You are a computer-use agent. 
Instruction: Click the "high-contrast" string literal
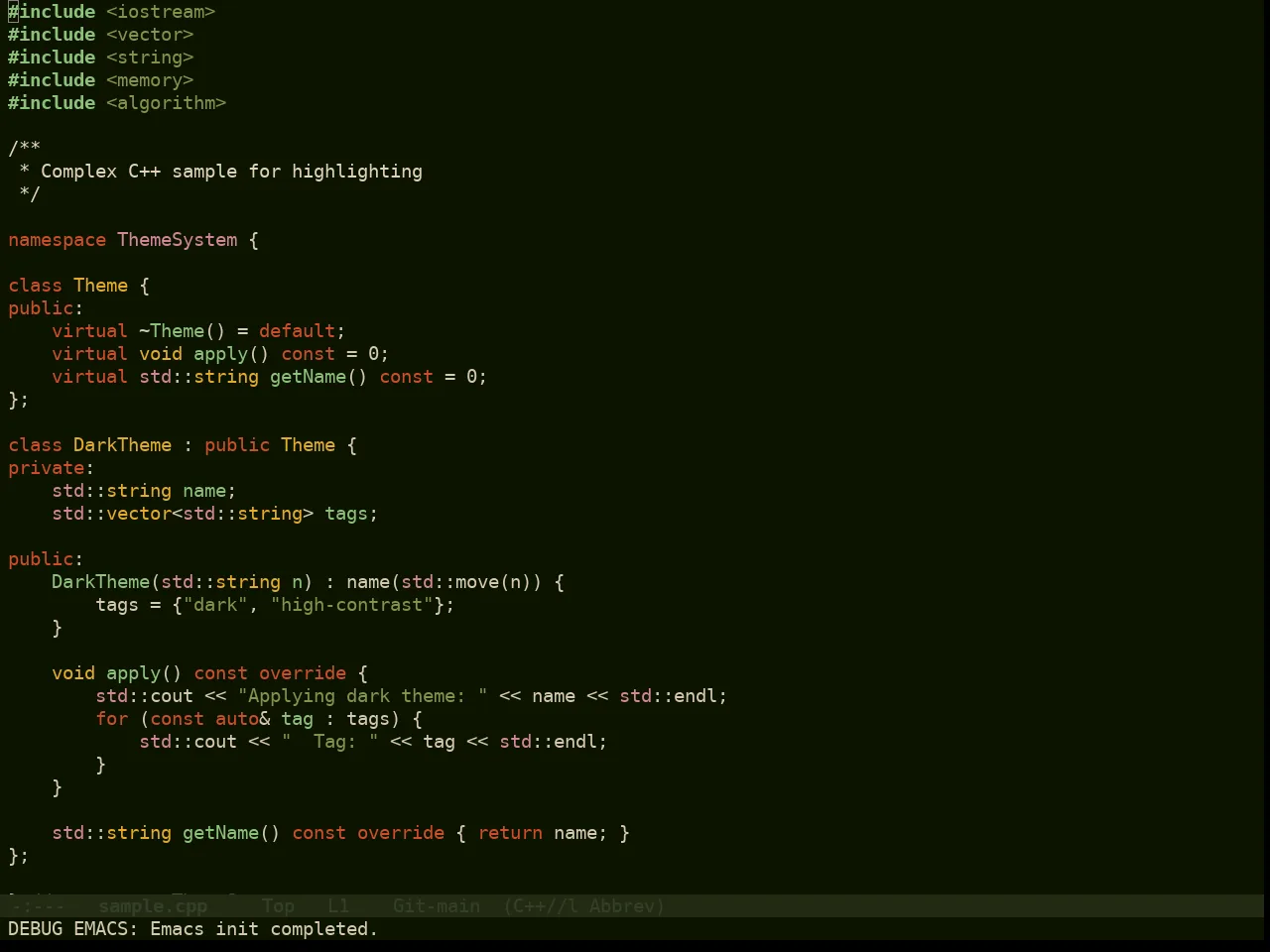coord(351,605)
